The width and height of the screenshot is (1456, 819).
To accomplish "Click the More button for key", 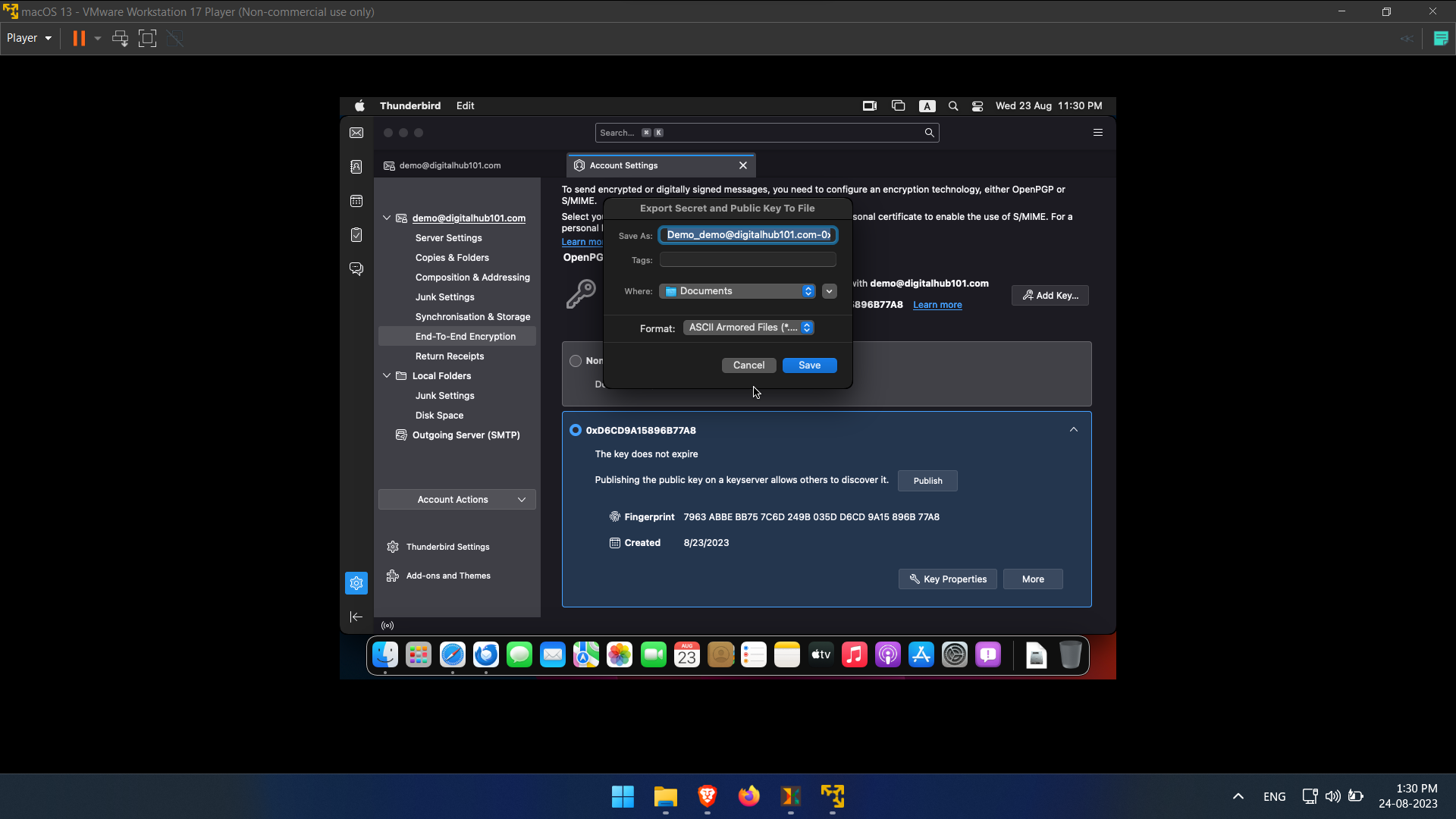I will coord(1033,579).
